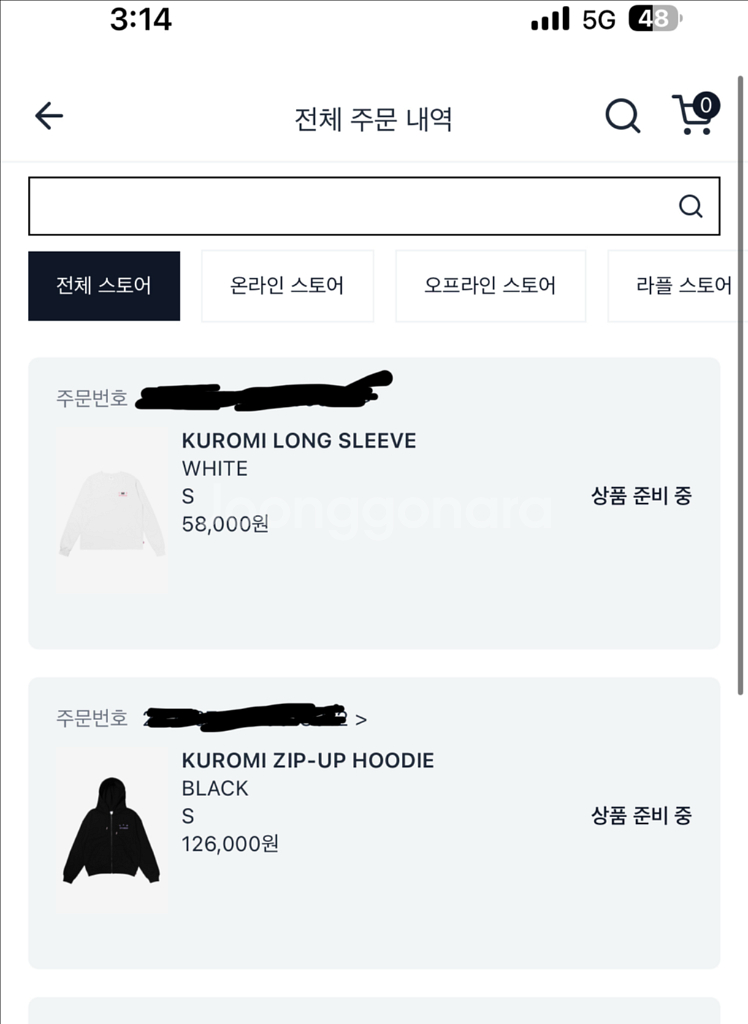View the black zip-up hoodie thumbnail
The image size is (748, 1024).
click(x=112, y=831)
